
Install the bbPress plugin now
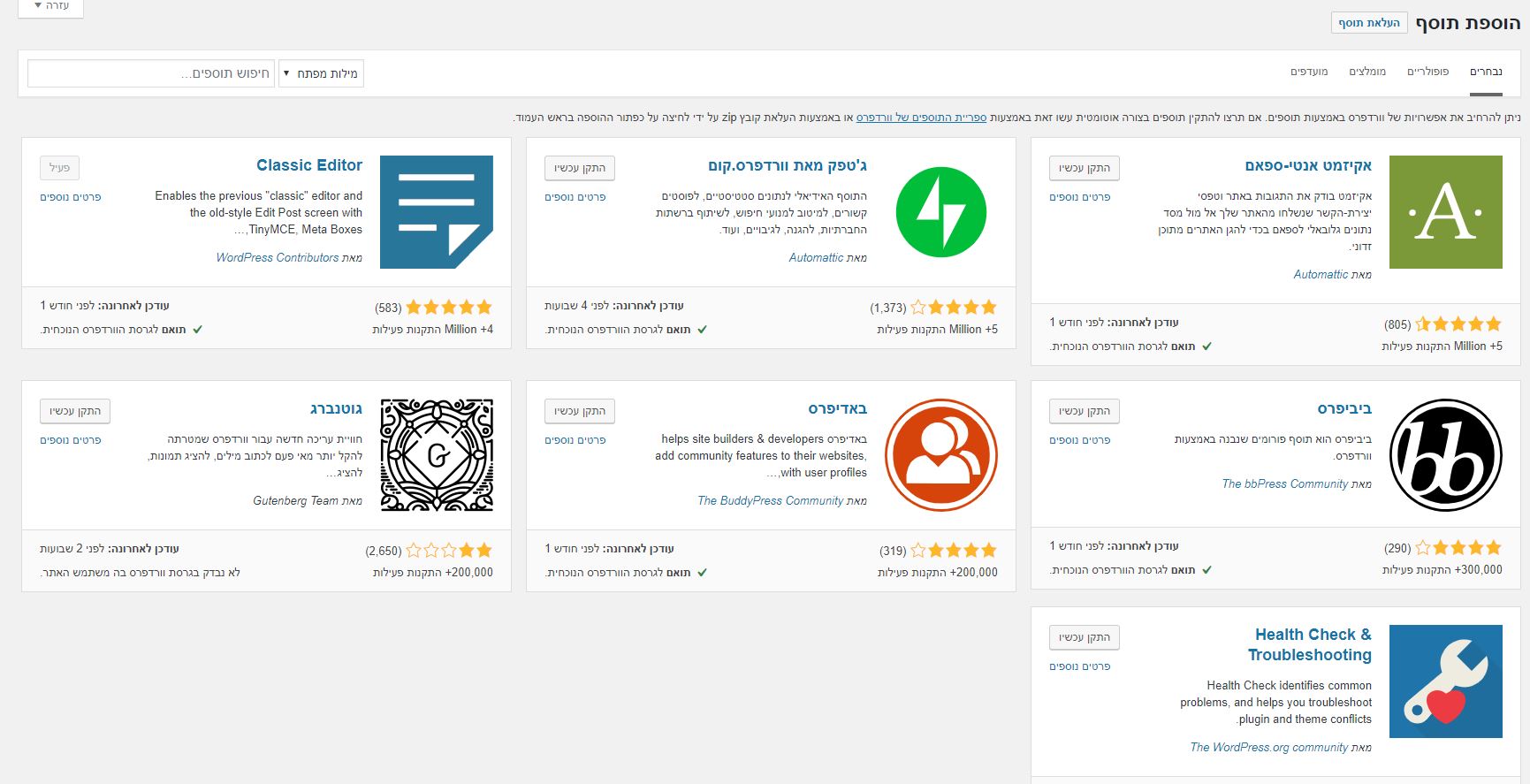(1085, 411)
